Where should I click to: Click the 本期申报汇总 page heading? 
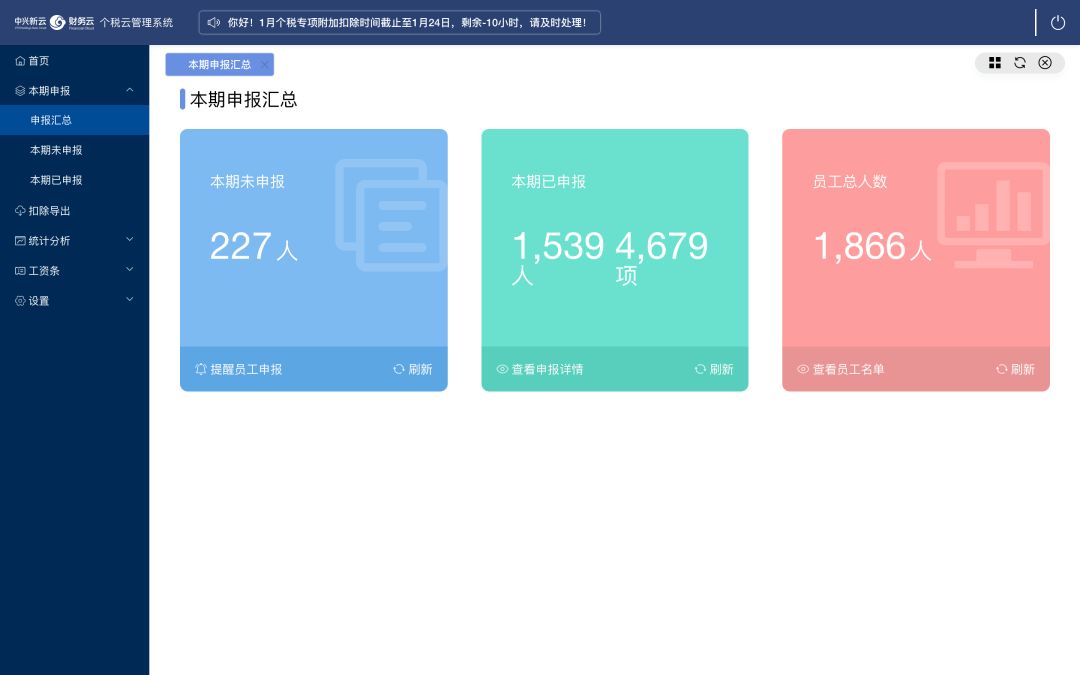tap(243, 99)
